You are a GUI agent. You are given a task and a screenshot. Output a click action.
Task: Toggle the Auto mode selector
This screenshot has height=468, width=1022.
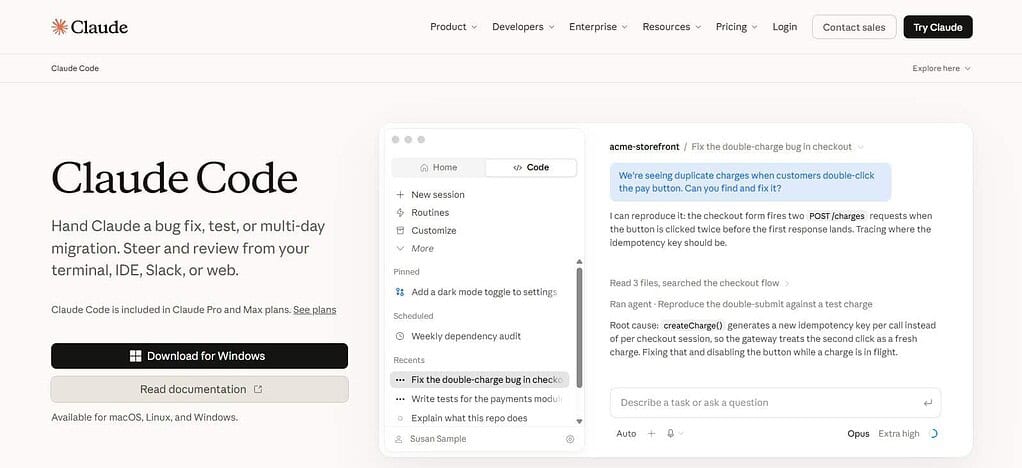626,433
